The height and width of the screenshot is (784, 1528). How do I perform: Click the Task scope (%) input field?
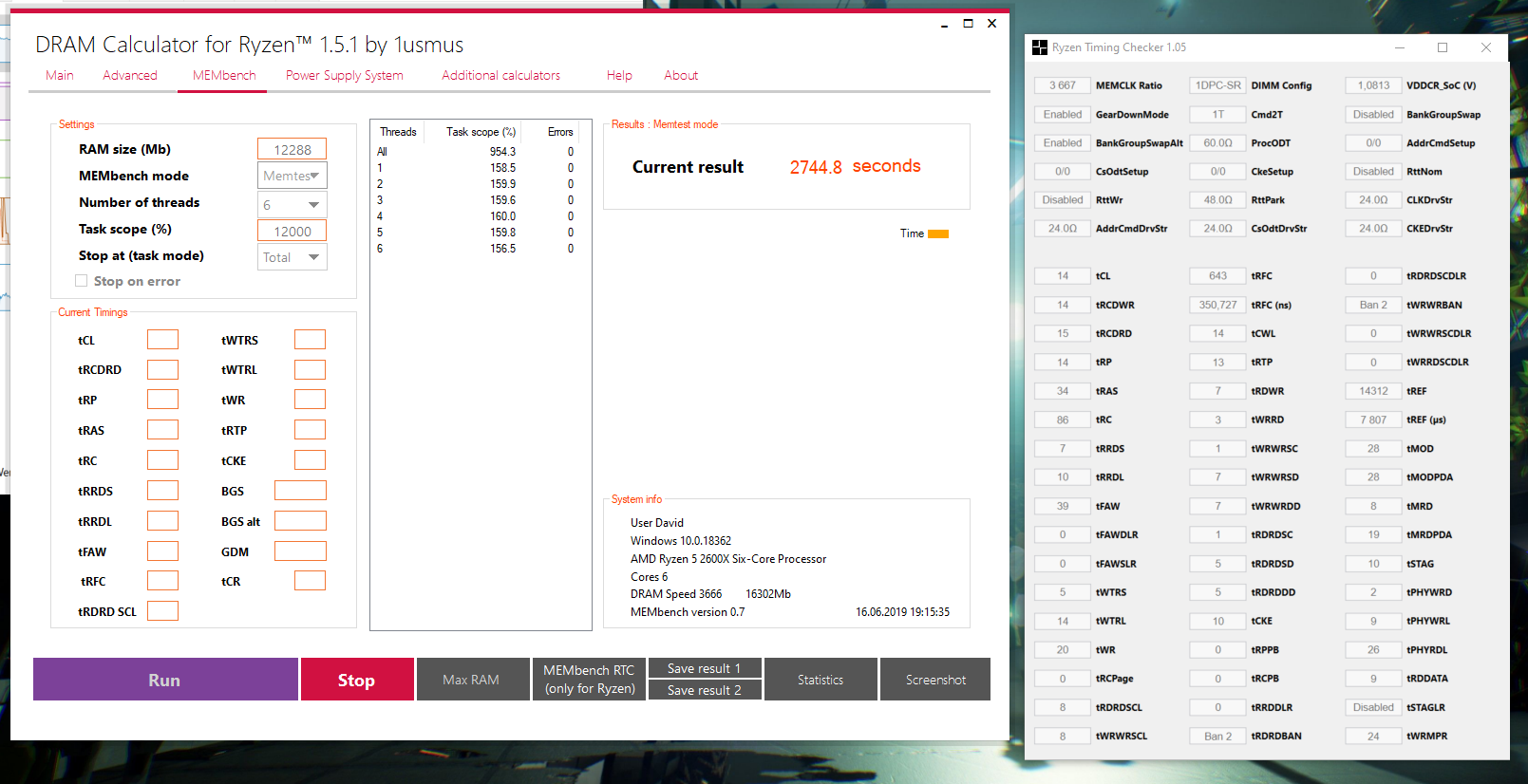(x=292, y=231)
